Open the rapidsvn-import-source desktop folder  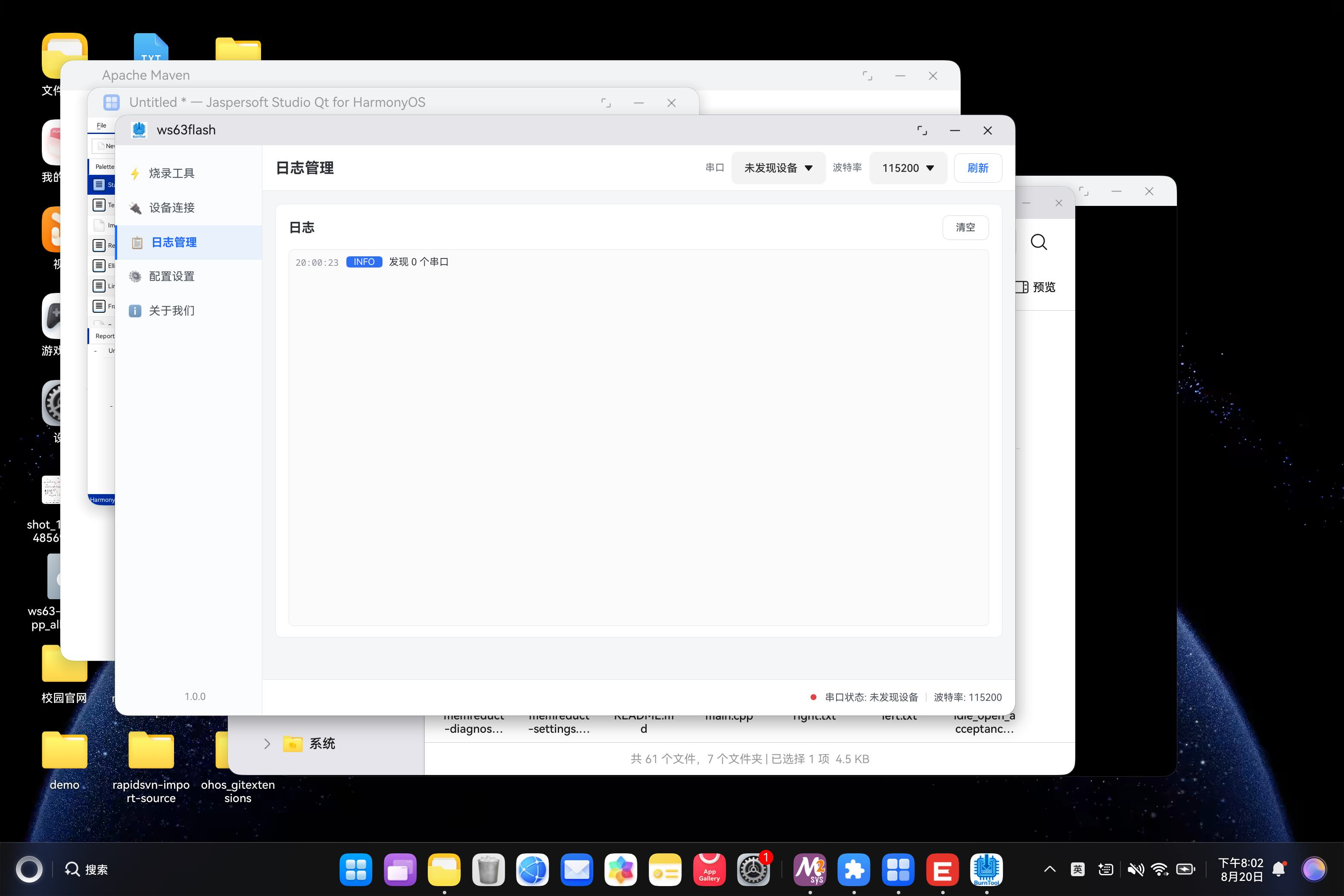click(151, 767)
